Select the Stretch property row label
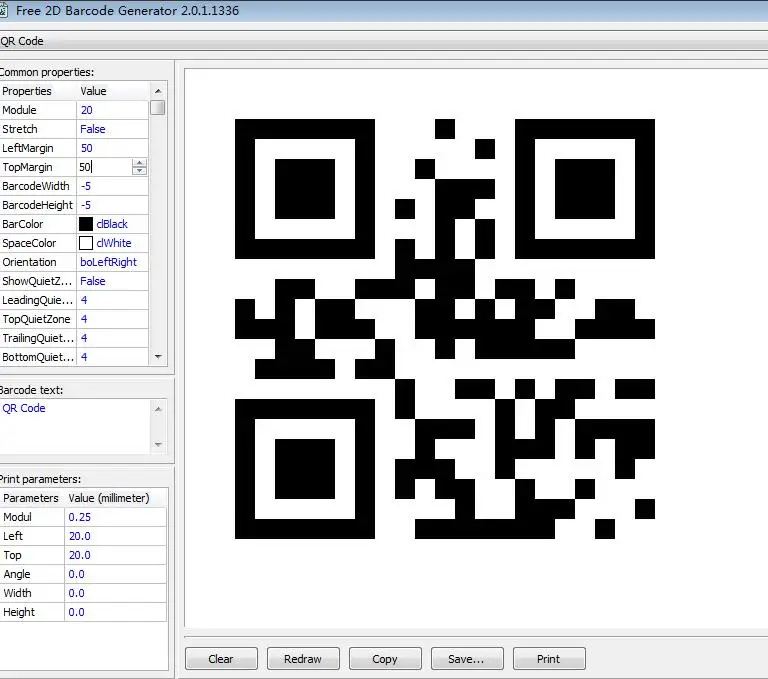 (20, 129)
